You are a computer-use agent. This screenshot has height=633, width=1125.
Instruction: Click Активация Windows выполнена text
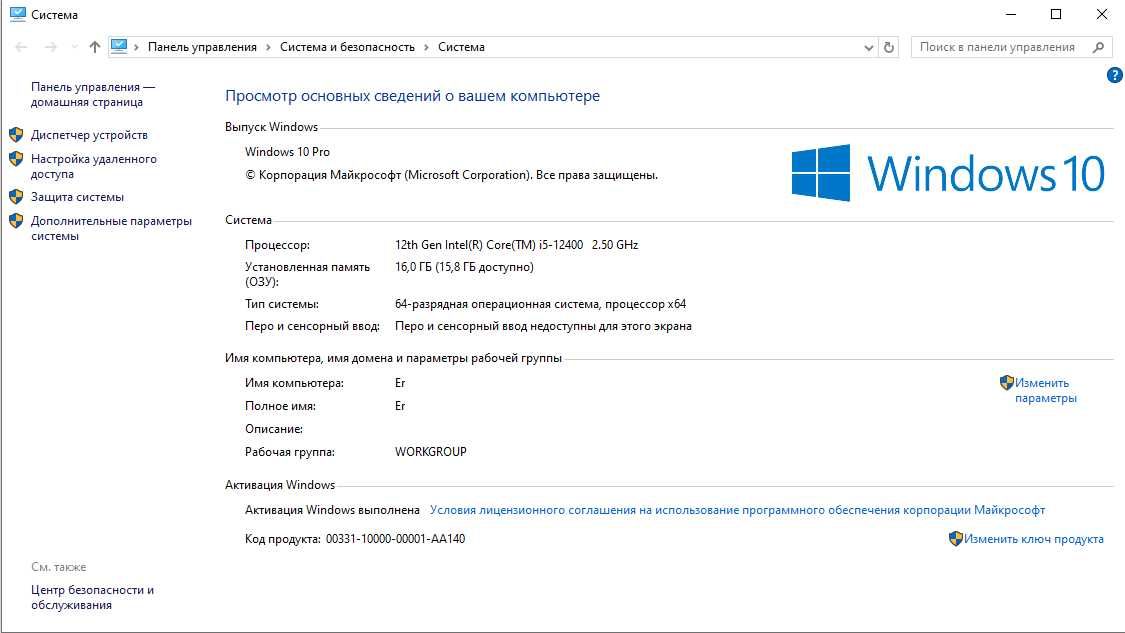coord(332,510)
